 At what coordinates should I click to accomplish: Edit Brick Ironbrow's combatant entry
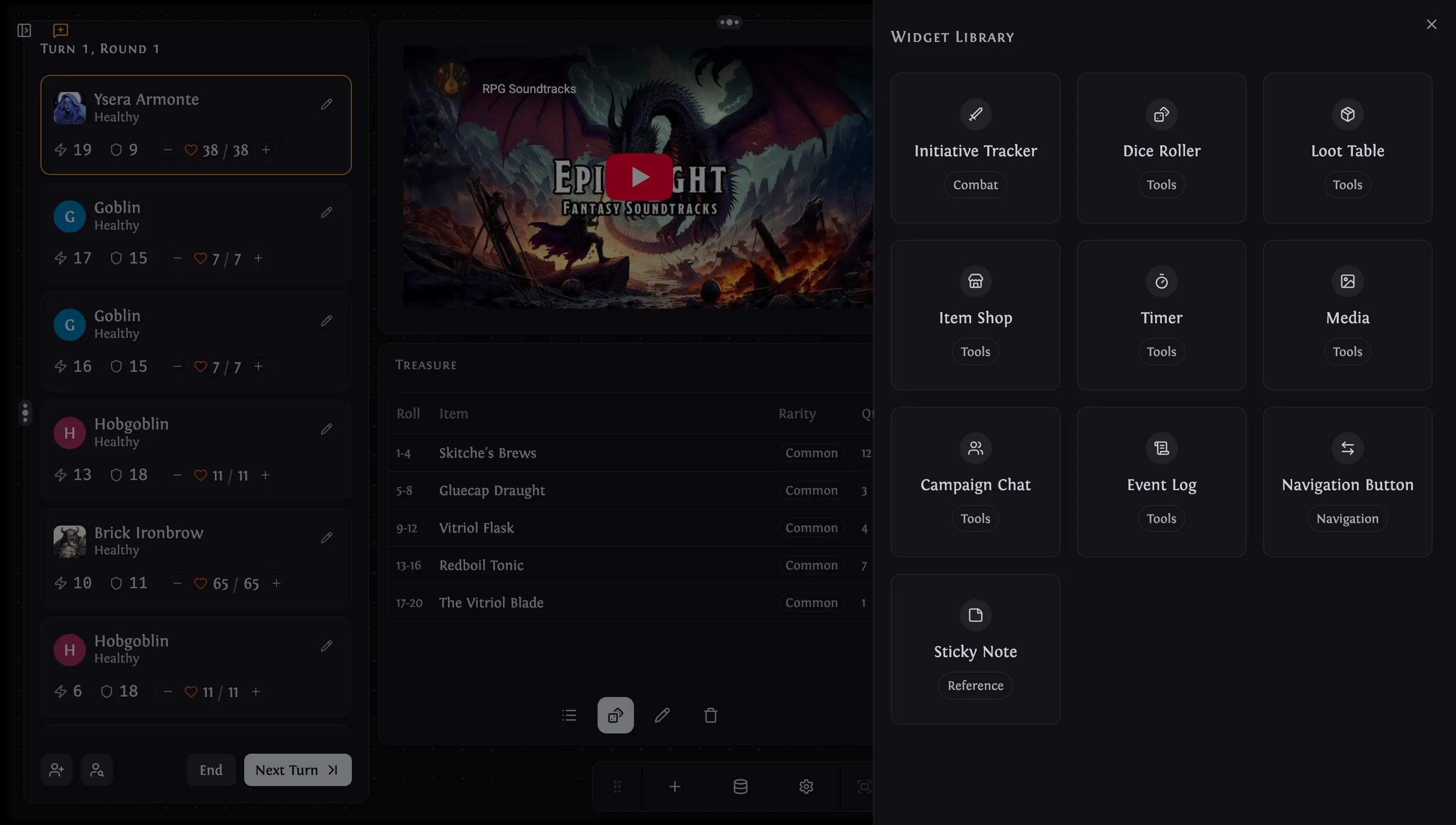pos(327,537)
